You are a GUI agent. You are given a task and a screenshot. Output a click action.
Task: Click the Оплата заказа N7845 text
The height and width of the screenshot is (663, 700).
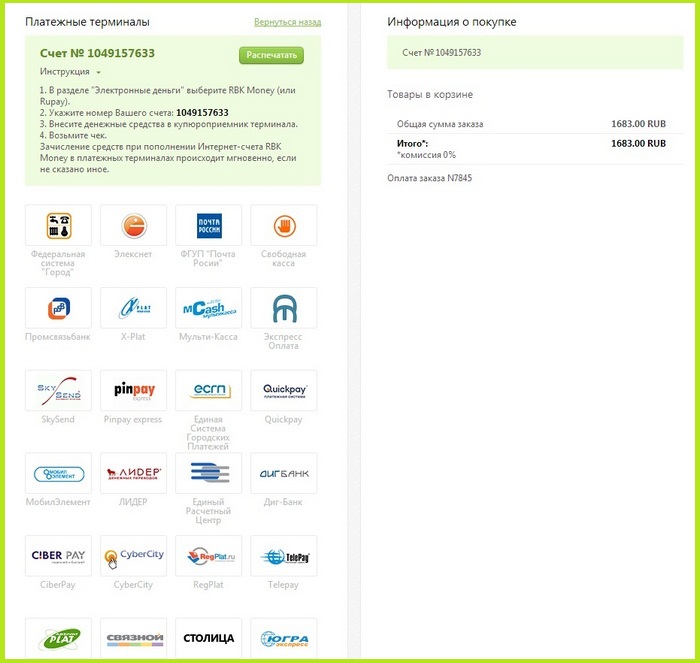[x=429, y=178]
